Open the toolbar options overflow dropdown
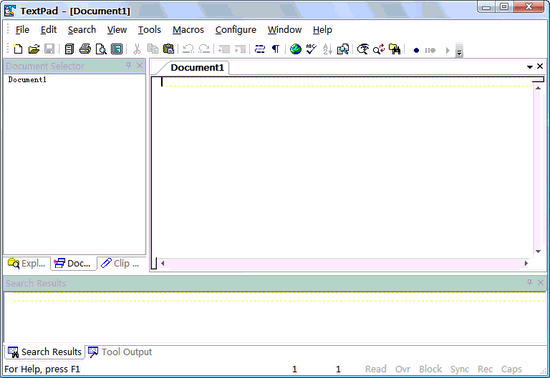 (459, 50)
